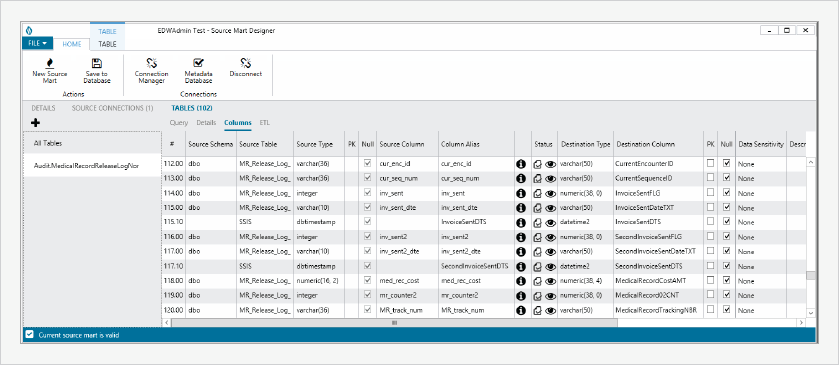Click Save to Database icon
This screenshot has width=839, height=365.
(x=97, y=63)
